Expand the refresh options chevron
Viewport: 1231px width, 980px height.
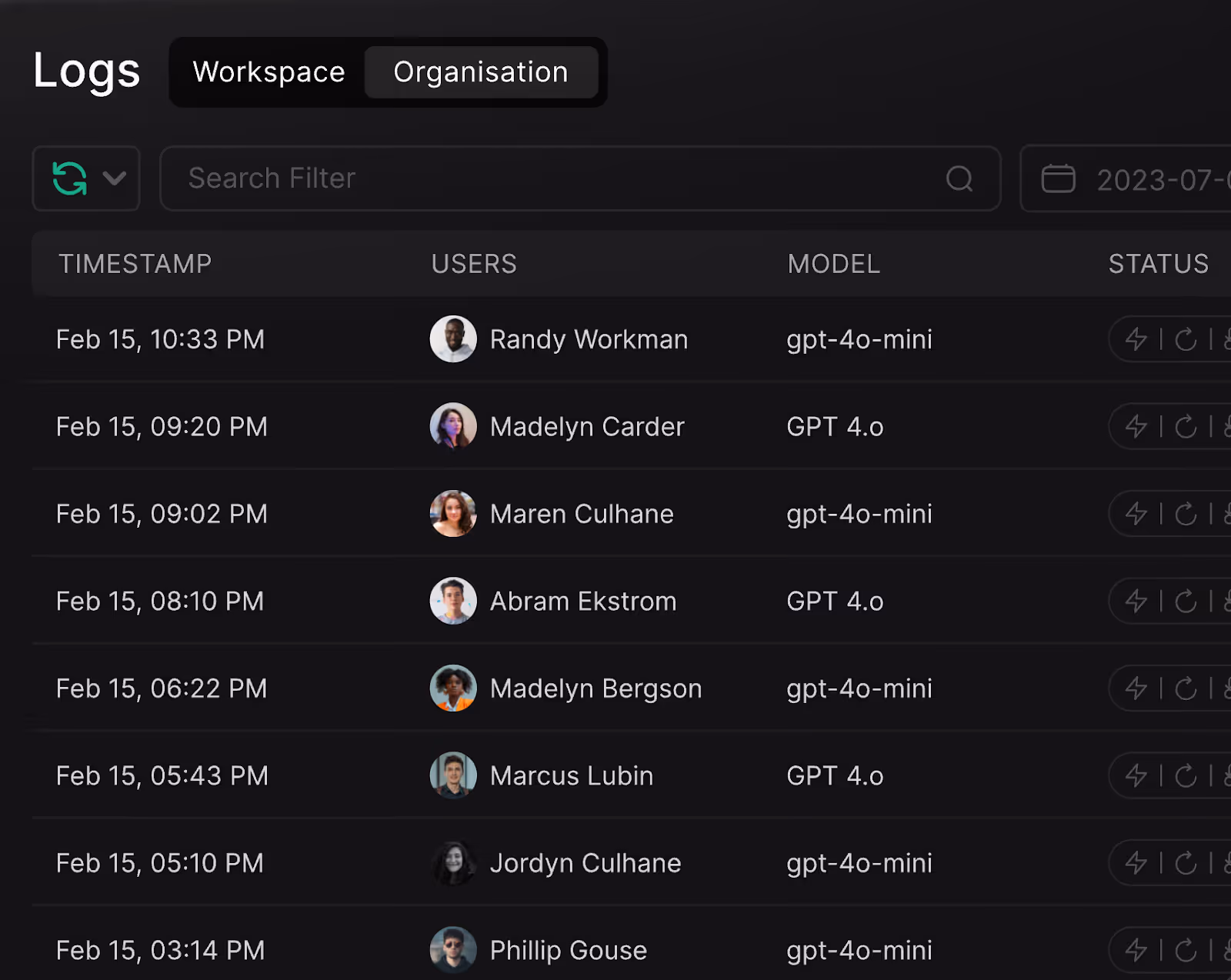115,178
